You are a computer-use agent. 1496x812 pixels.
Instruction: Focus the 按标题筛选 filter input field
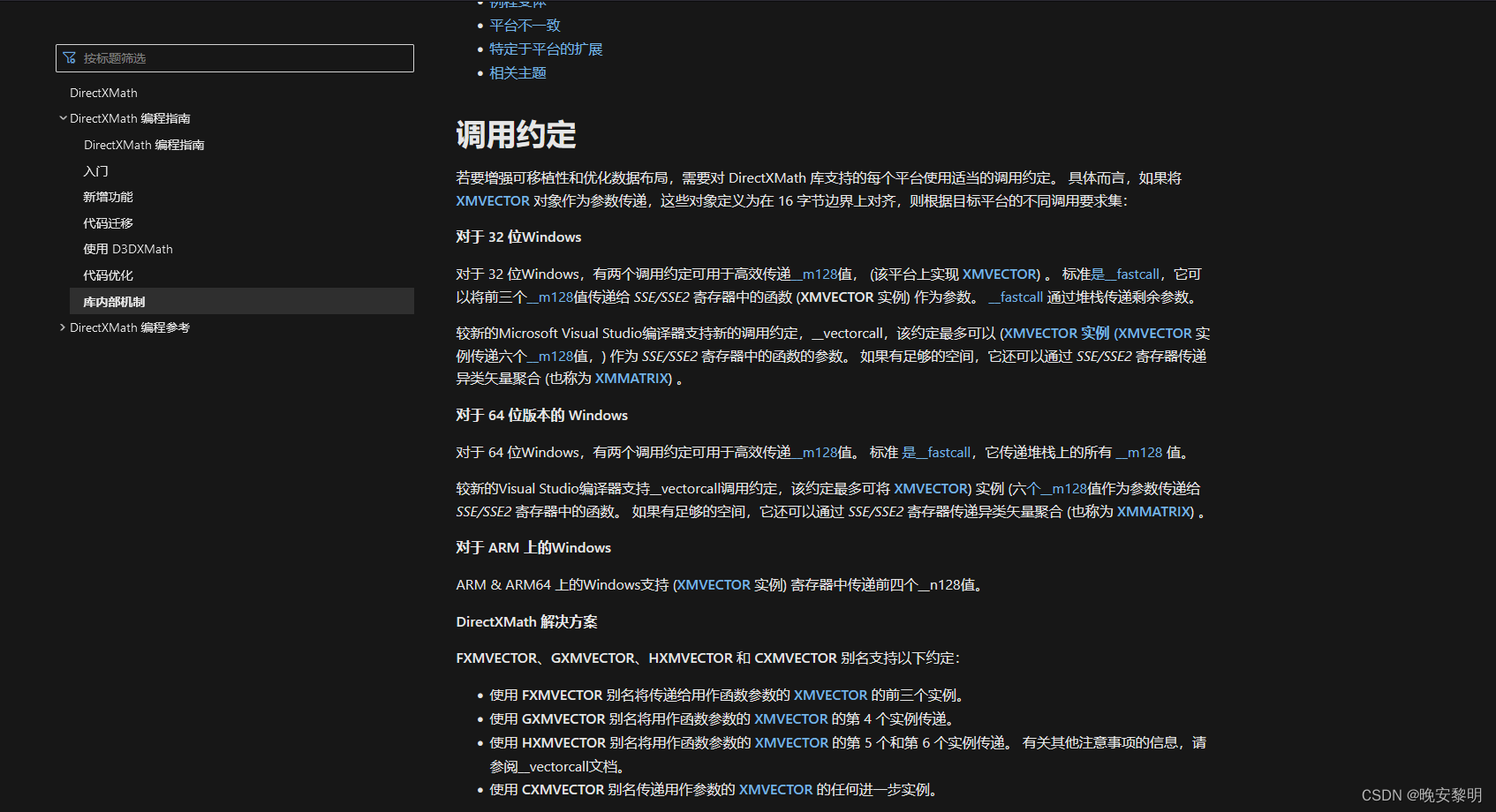pos(235,58)
